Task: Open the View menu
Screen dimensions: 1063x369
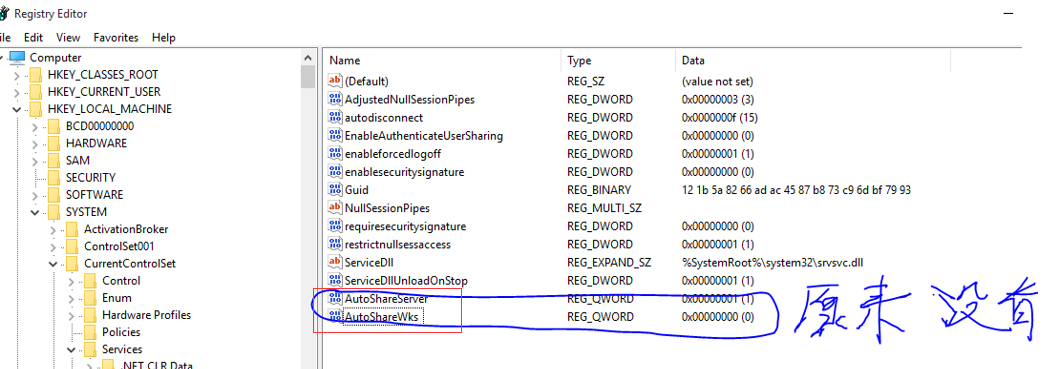Action: tap(68, 38)
